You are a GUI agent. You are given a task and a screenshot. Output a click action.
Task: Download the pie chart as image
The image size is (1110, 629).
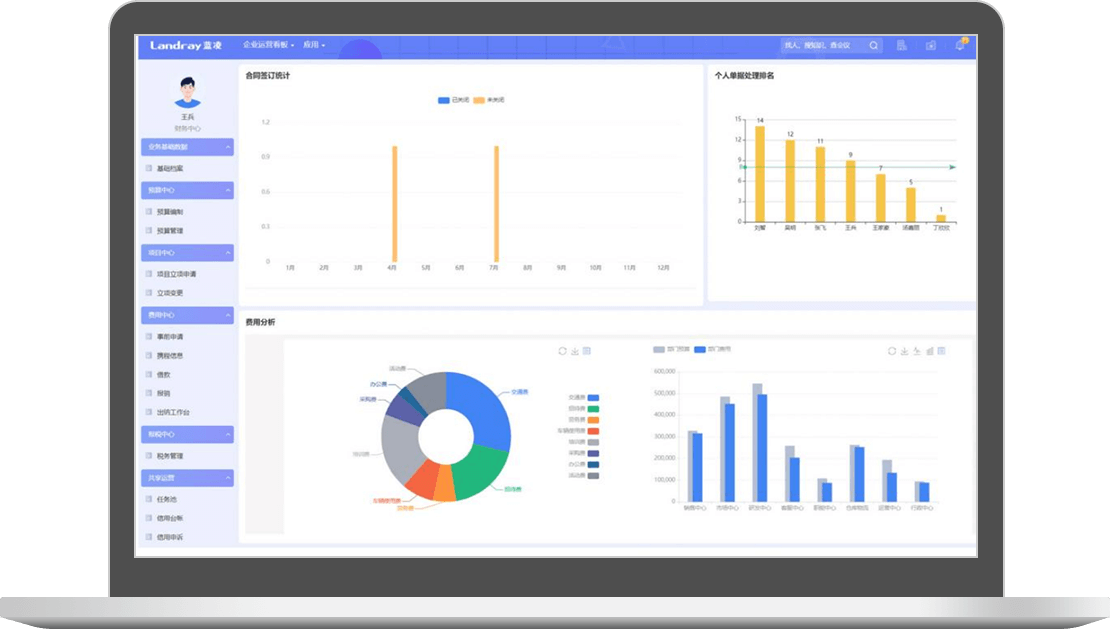(575, 351)
